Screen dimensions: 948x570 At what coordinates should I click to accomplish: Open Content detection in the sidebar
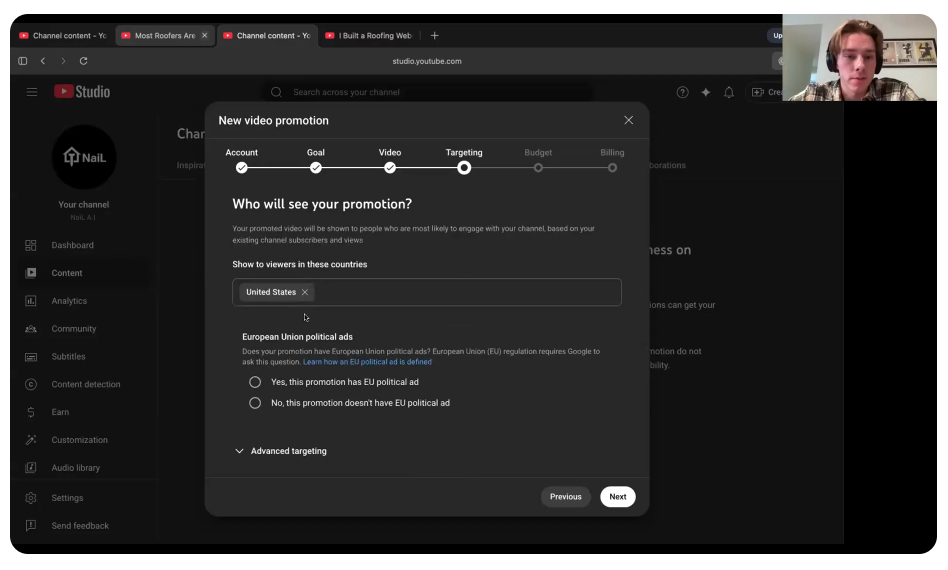click(85, 384)
